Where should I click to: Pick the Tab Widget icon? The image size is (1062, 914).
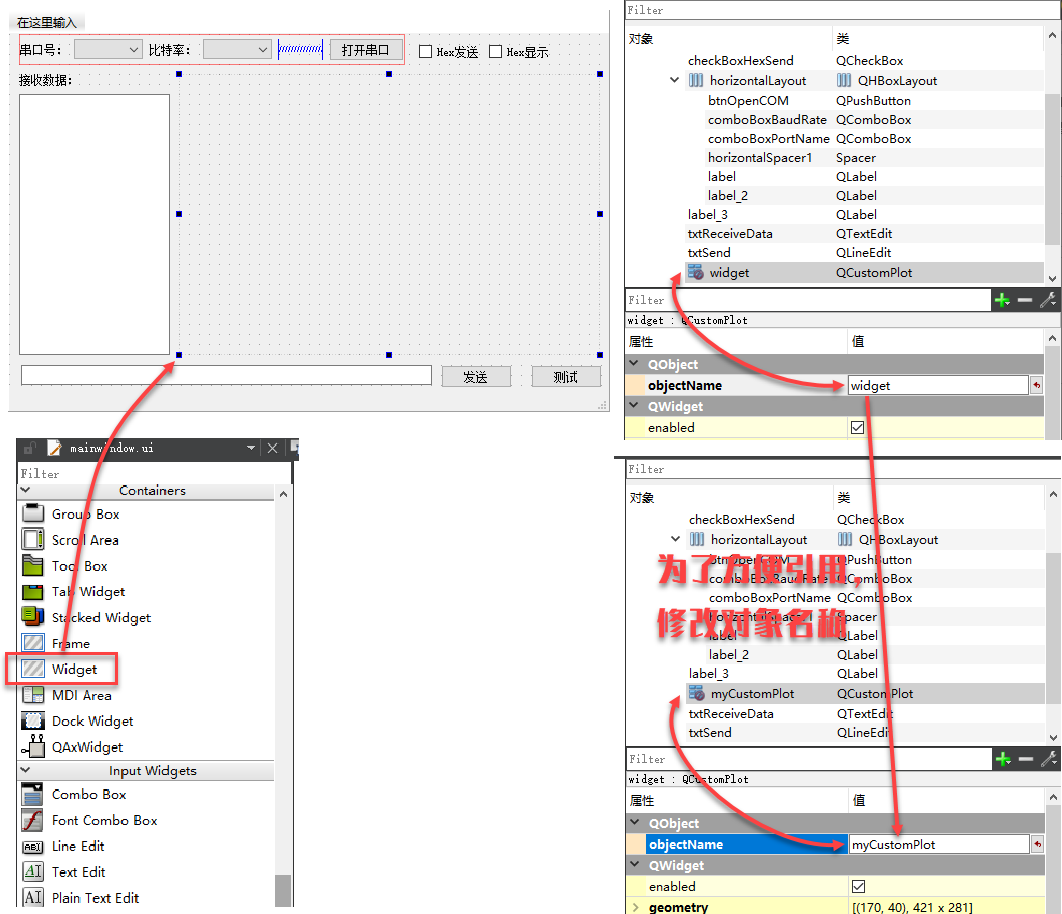pos(34,592)
